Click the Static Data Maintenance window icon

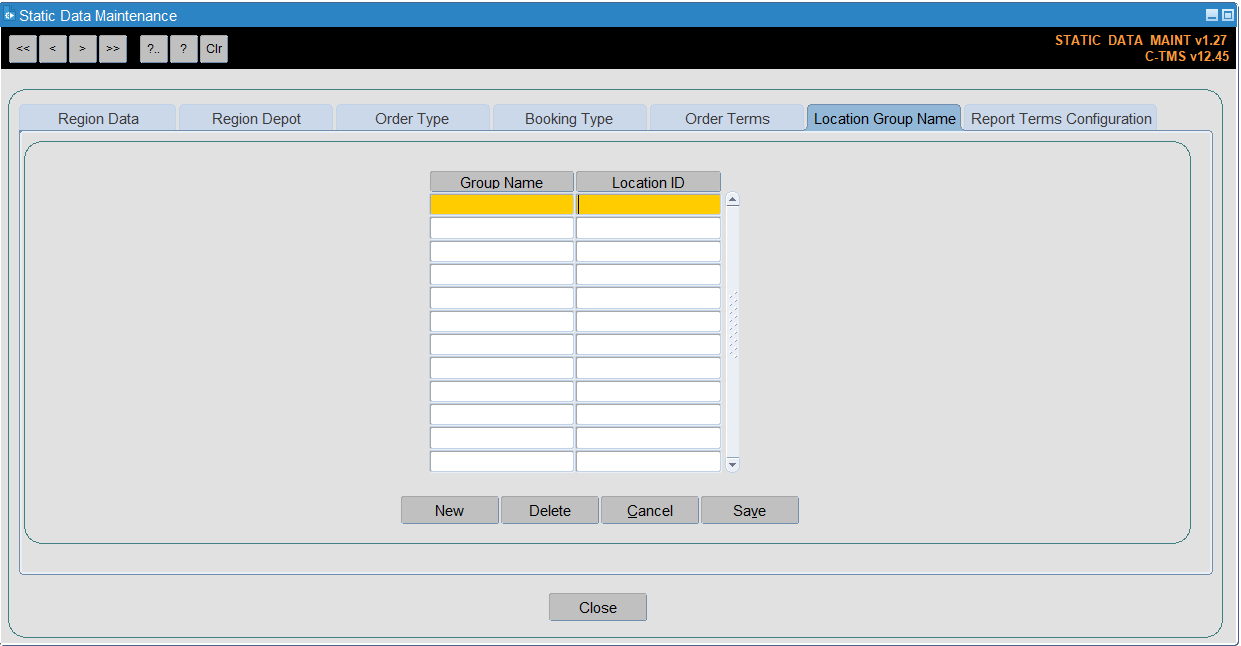pyautogui.click(x=10, y=16)
